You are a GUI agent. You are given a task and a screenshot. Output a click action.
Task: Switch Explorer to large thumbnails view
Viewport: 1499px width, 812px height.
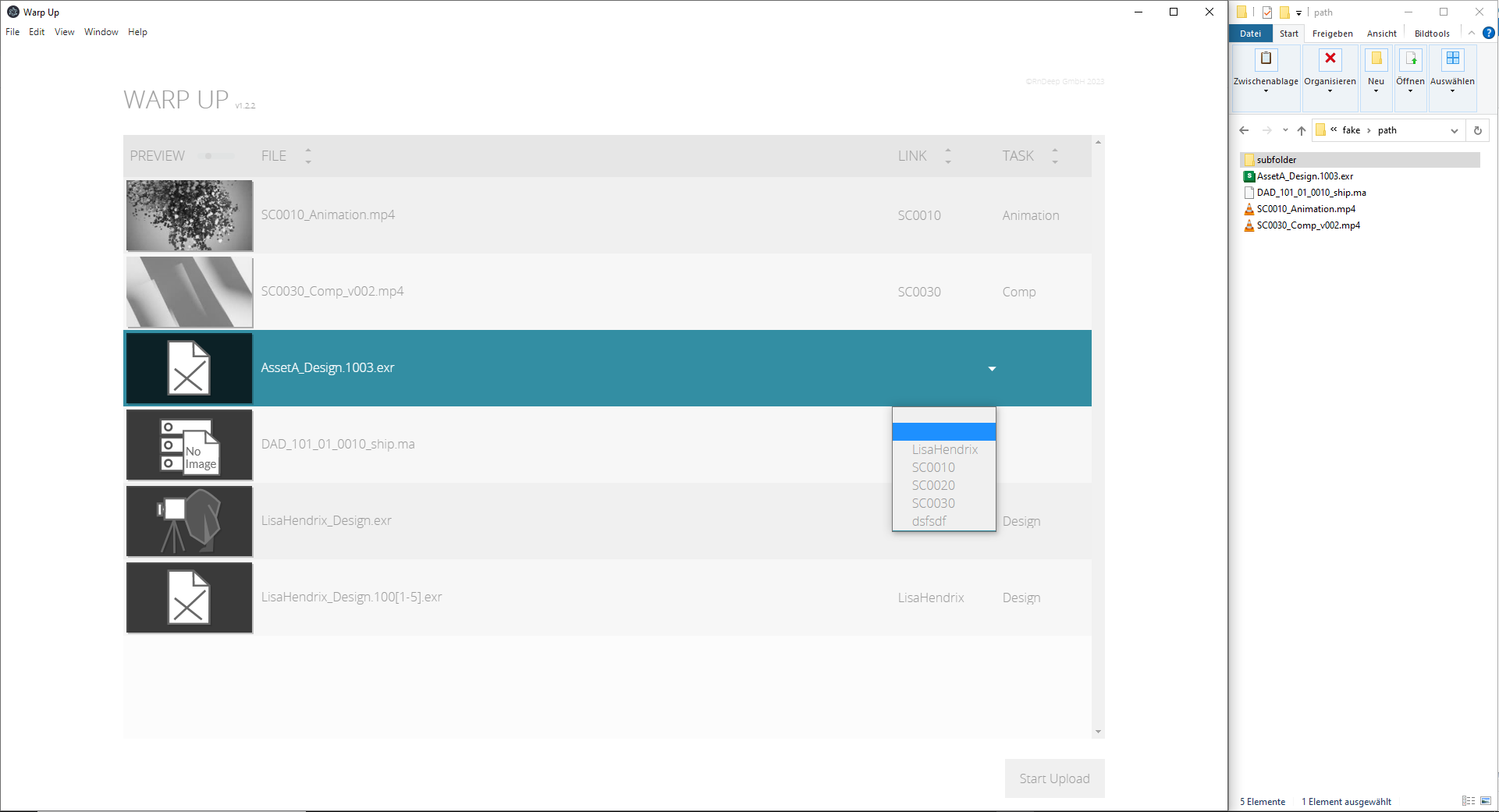pyautogui.click(x=1486, y=801)
